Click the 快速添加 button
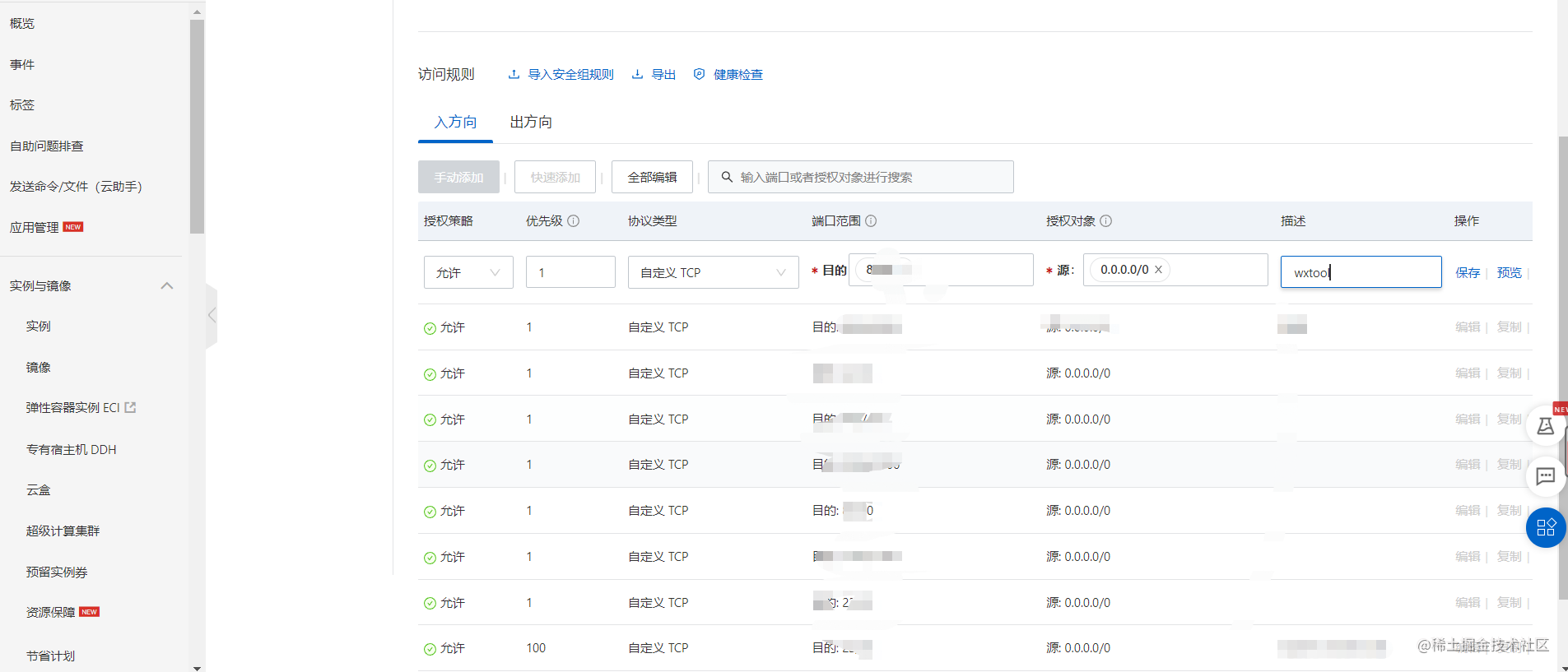 [555, 177]
